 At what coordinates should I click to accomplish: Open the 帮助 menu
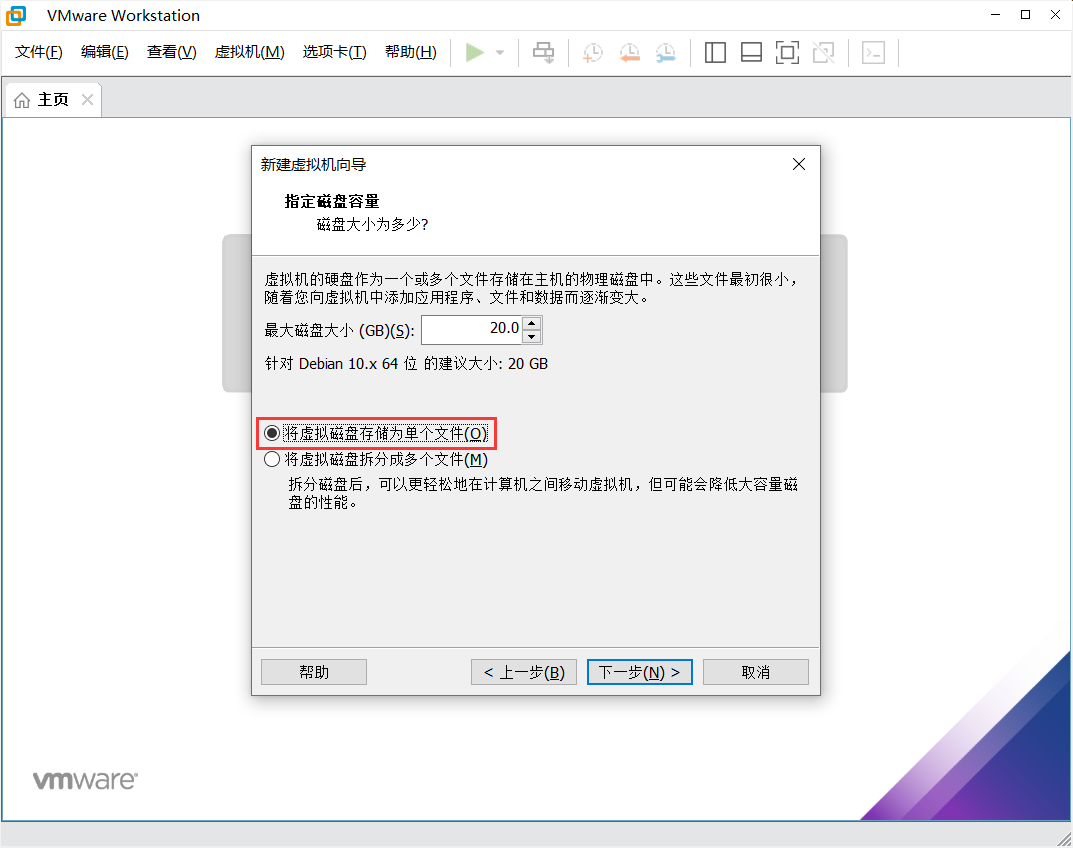(x=410, y=52)
